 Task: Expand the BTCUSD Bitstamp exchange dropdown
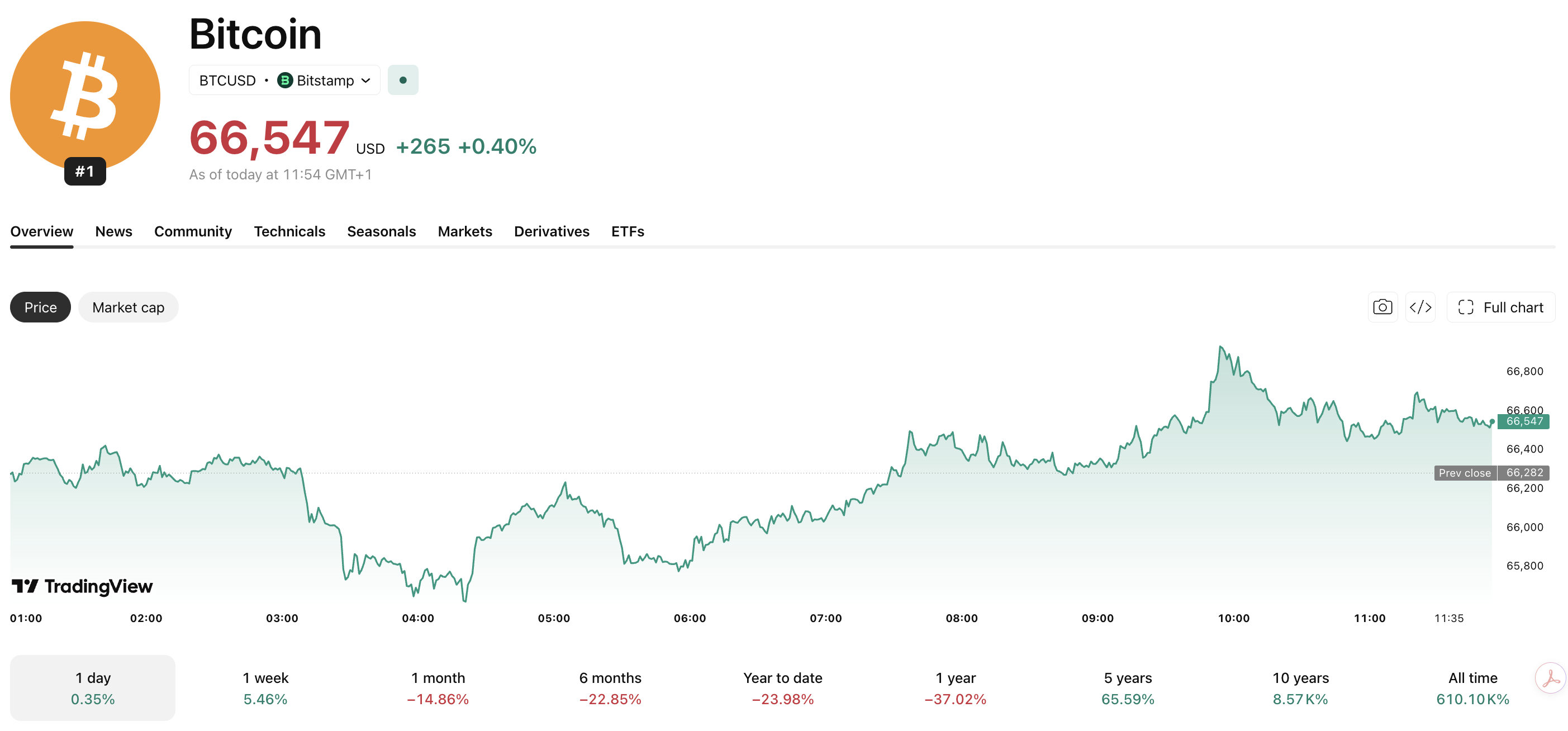click(284, 80)
